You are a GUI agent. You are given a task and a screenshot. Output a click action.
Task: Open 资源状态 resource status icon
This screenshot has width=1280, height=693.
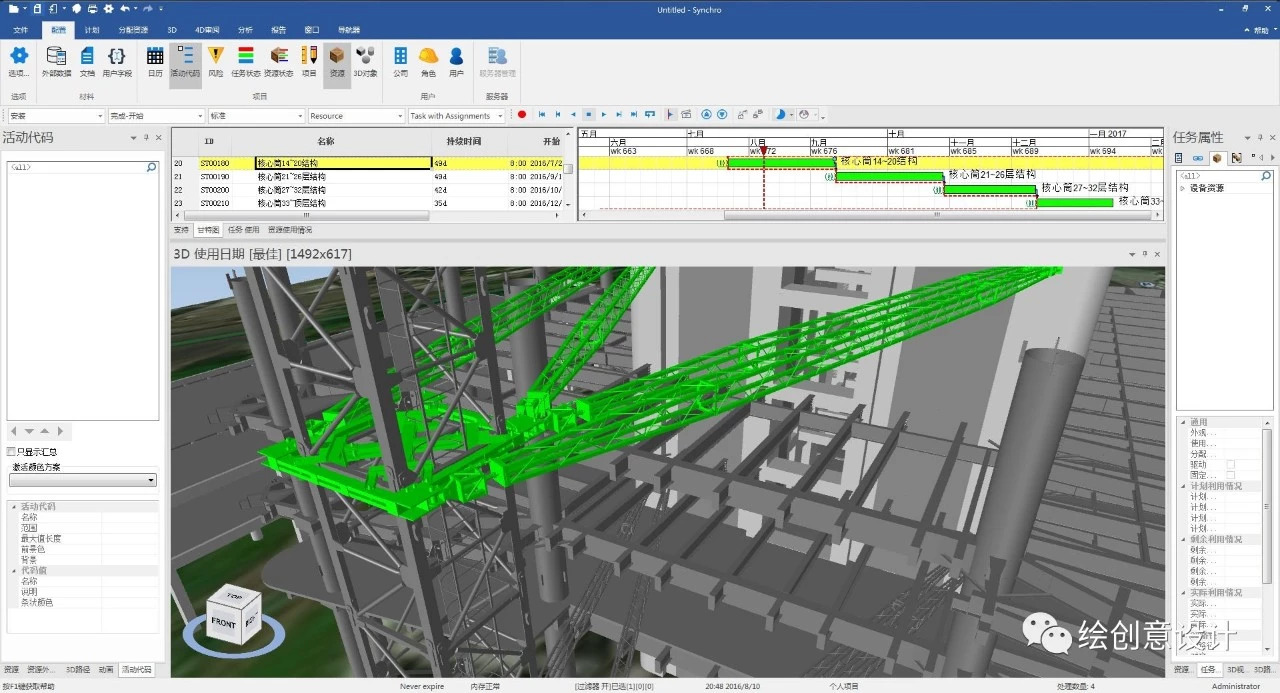click(x=279, y=56)
